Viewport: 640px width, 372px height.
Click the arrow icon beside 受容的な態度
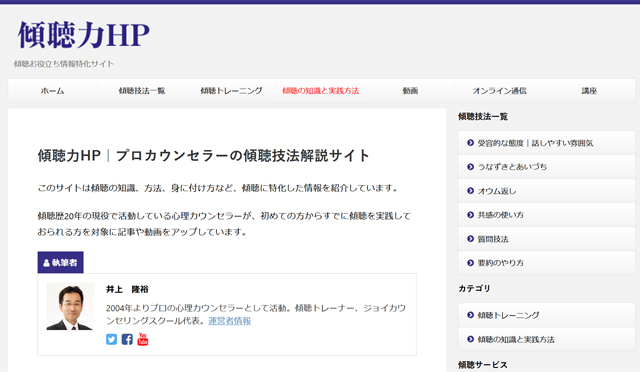pos(470,143)
